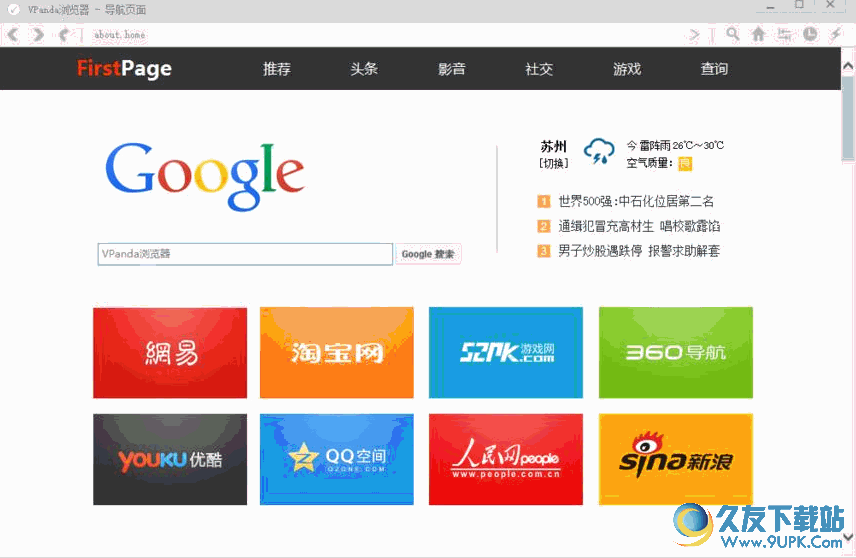This screenshot has width=856, height=558.
Task: Open the 網易 site tile
Action: click(x=170, y=353)
